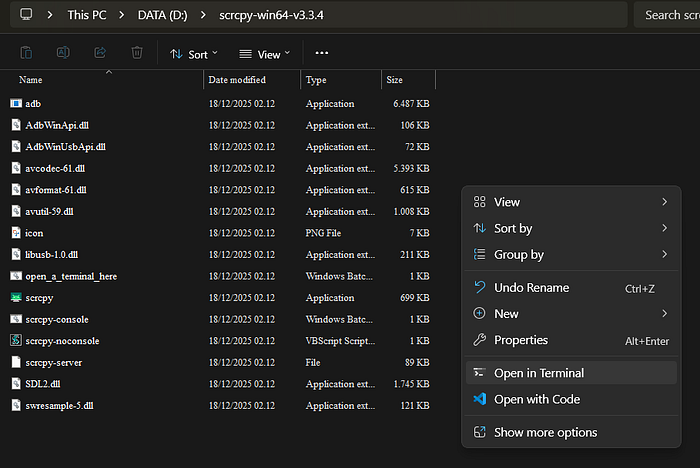Click the scrcpy application icon
This screenshot has height=468, width=700.
(x=16, y=297)
